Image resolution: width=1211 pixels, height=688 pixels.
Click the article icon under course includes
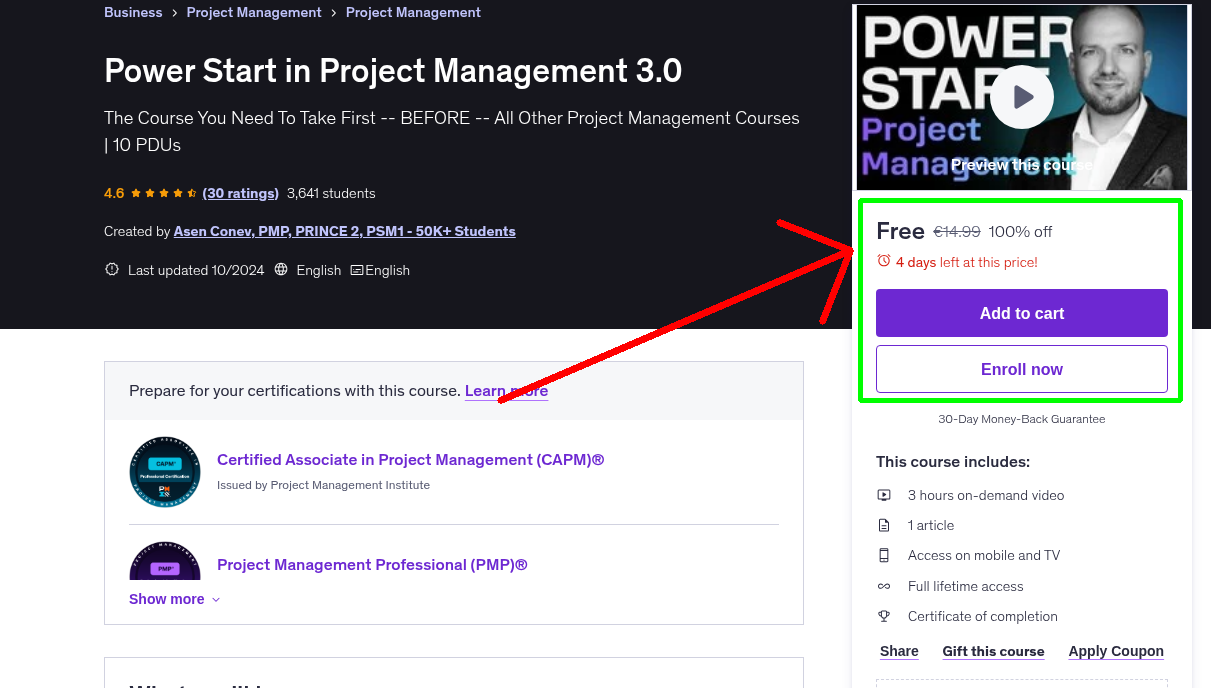tap(884, 525)
